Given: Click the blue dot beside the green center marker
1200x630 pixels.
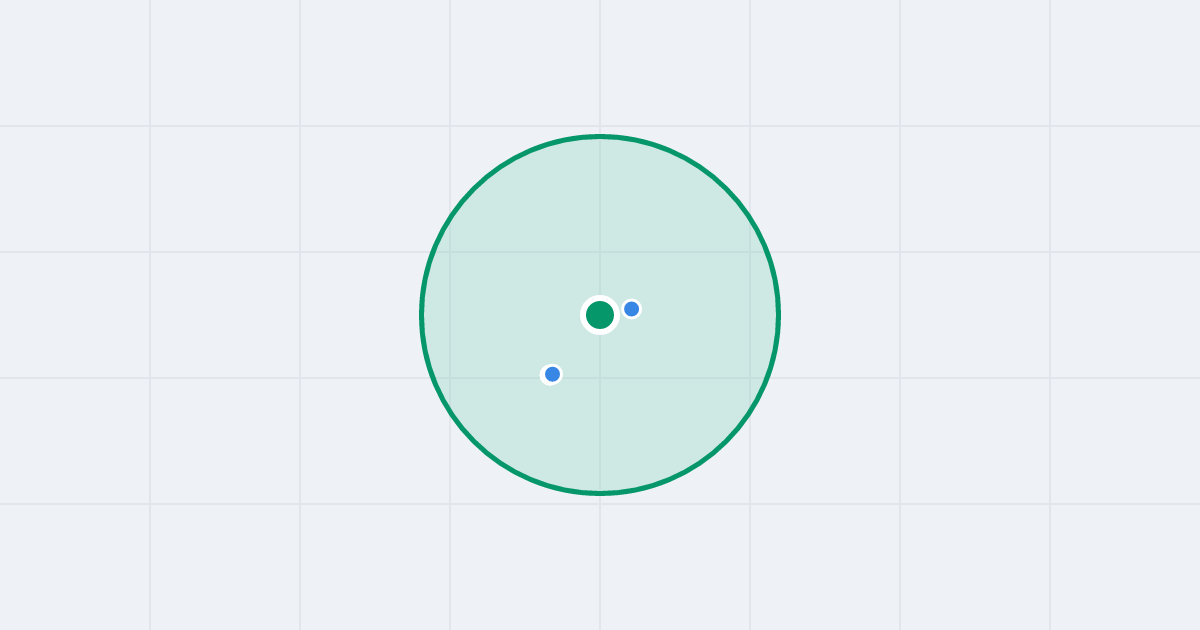Looking at the screenshot, I should pyautogui.click(x=632, y=309).
